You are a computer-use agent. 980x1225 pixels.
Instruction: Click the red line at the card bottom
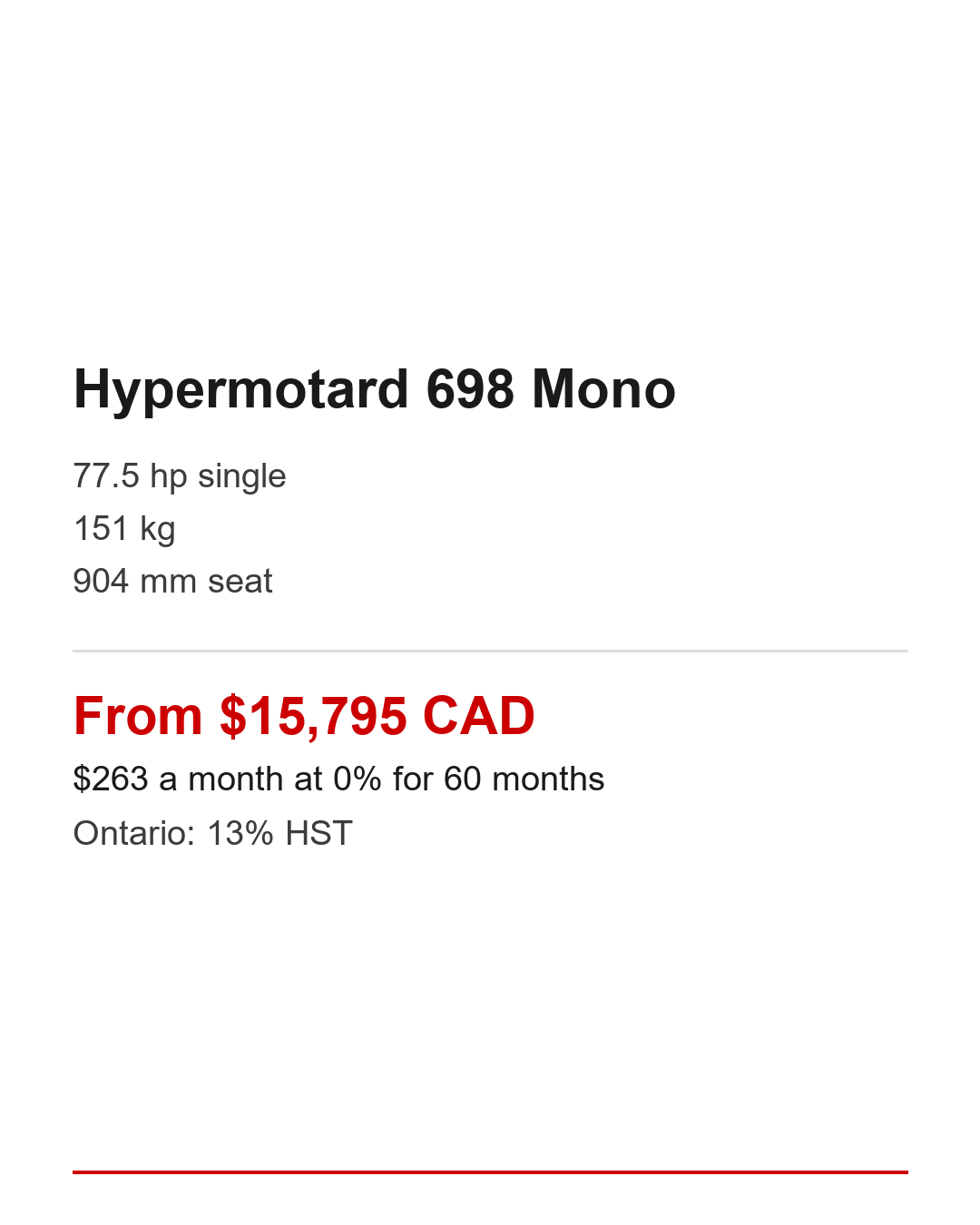(x=490, y=1172)
